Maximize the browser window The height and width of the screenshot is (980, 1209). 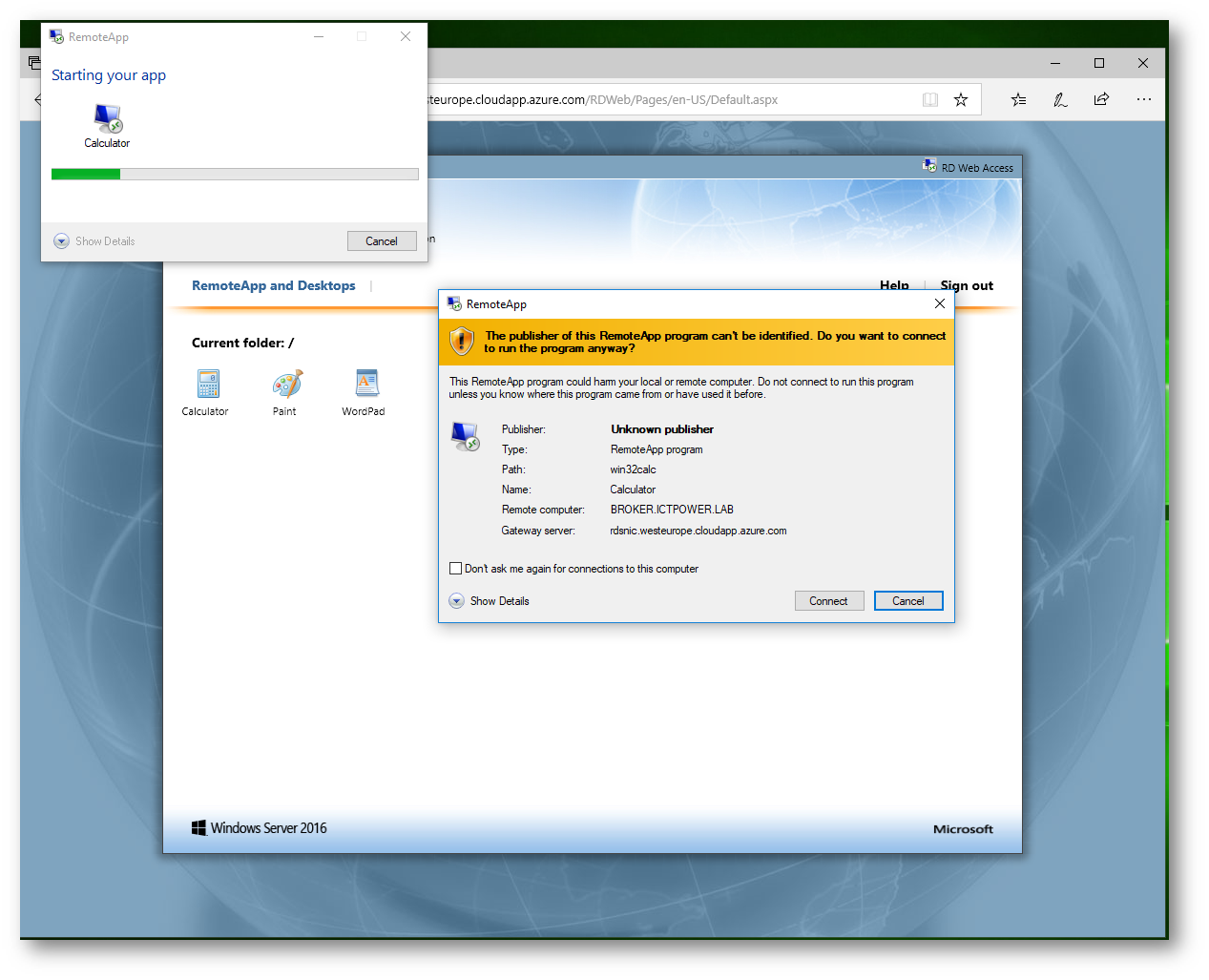point(1099,63)
